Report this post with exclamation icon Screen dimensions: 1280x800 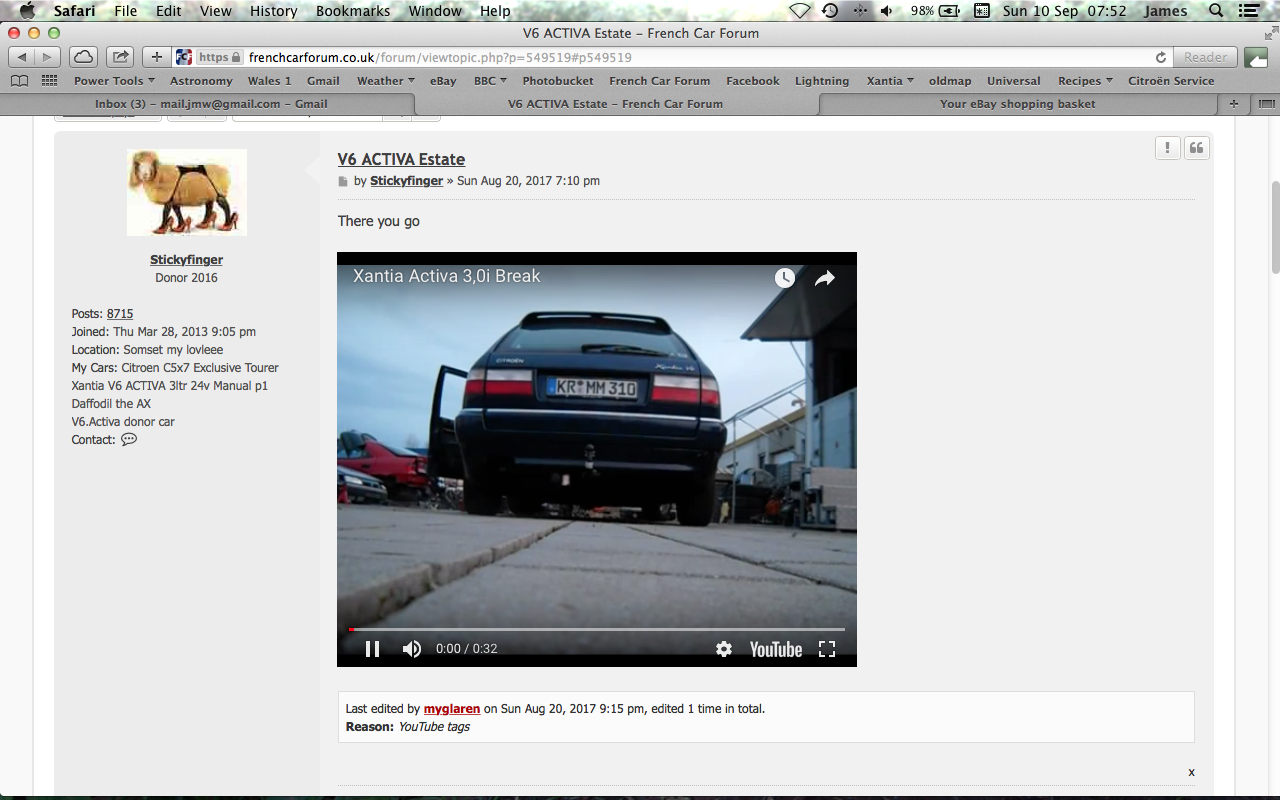click(x=1167, y=148)
